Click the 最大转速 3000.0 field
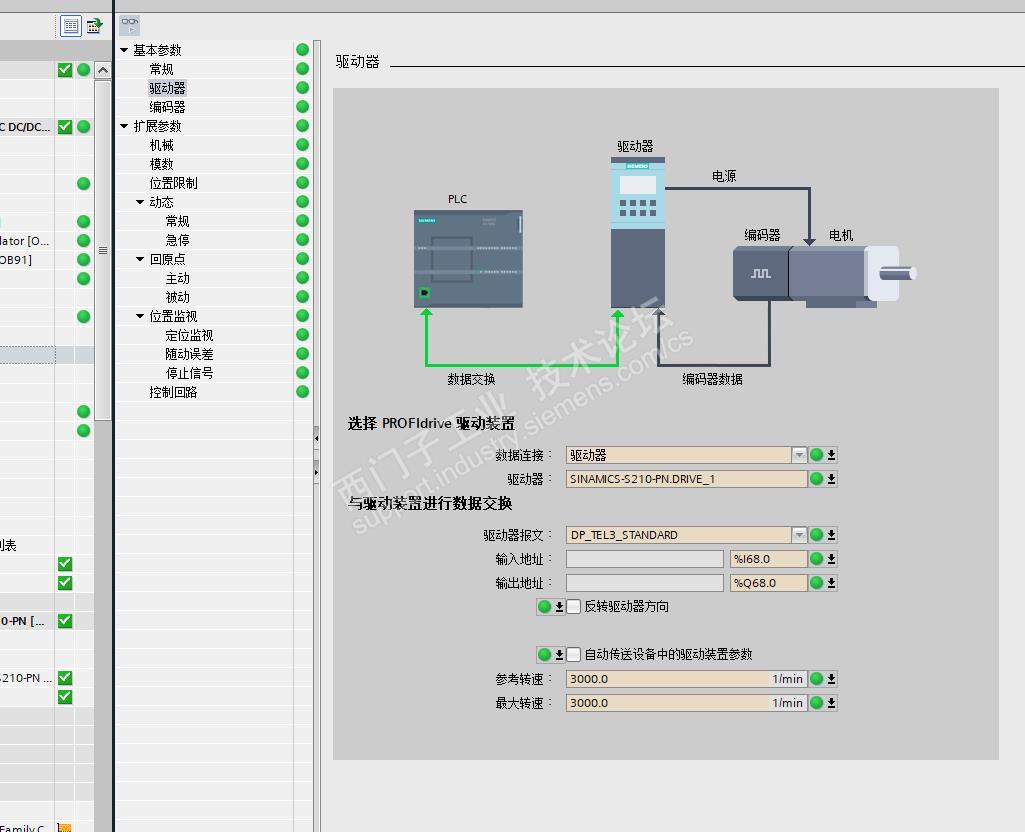This screenshot has width=1025, height=832. tap(686, 703)
